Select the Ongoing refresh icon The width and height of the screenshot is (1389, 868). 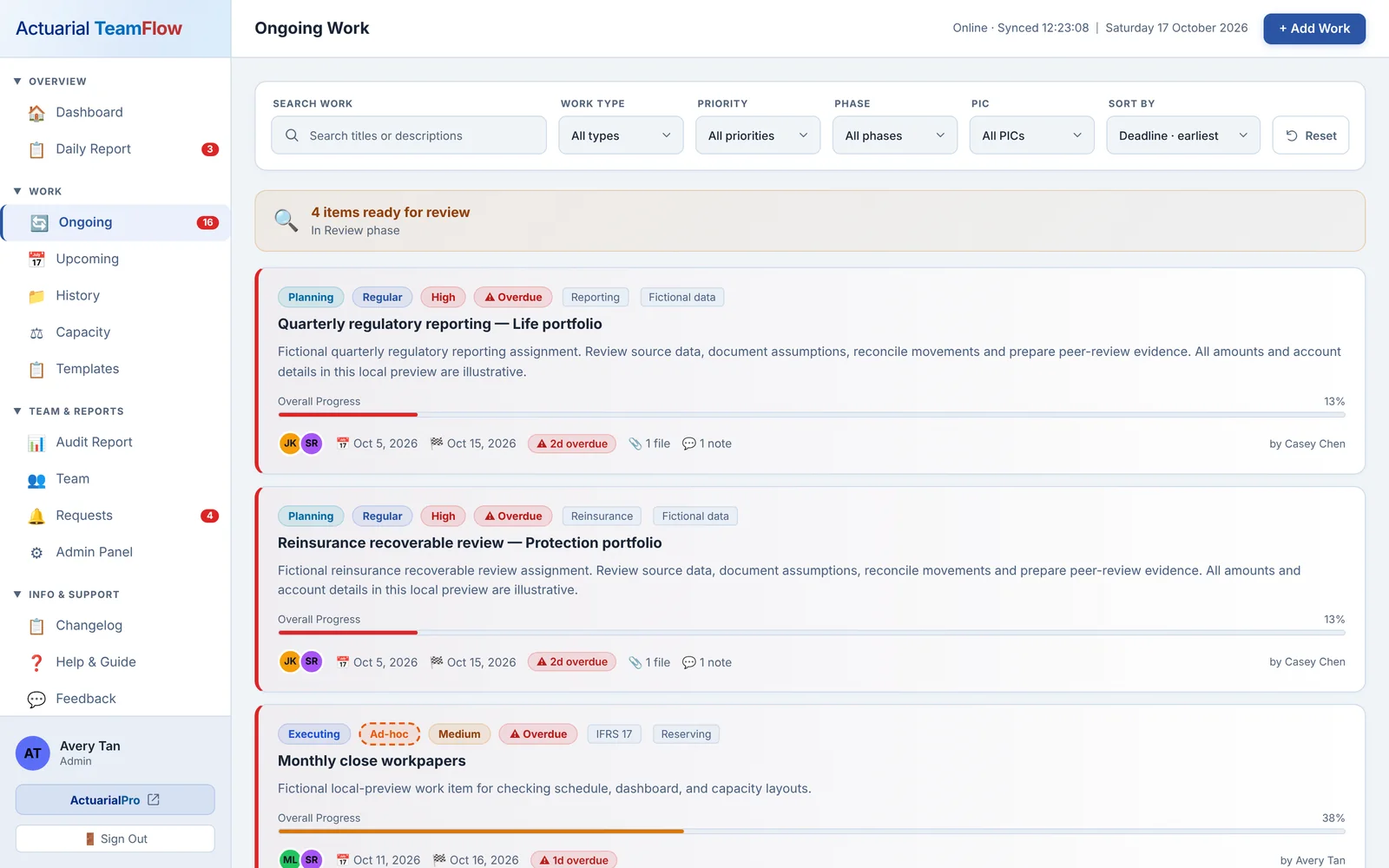(39, 223)
